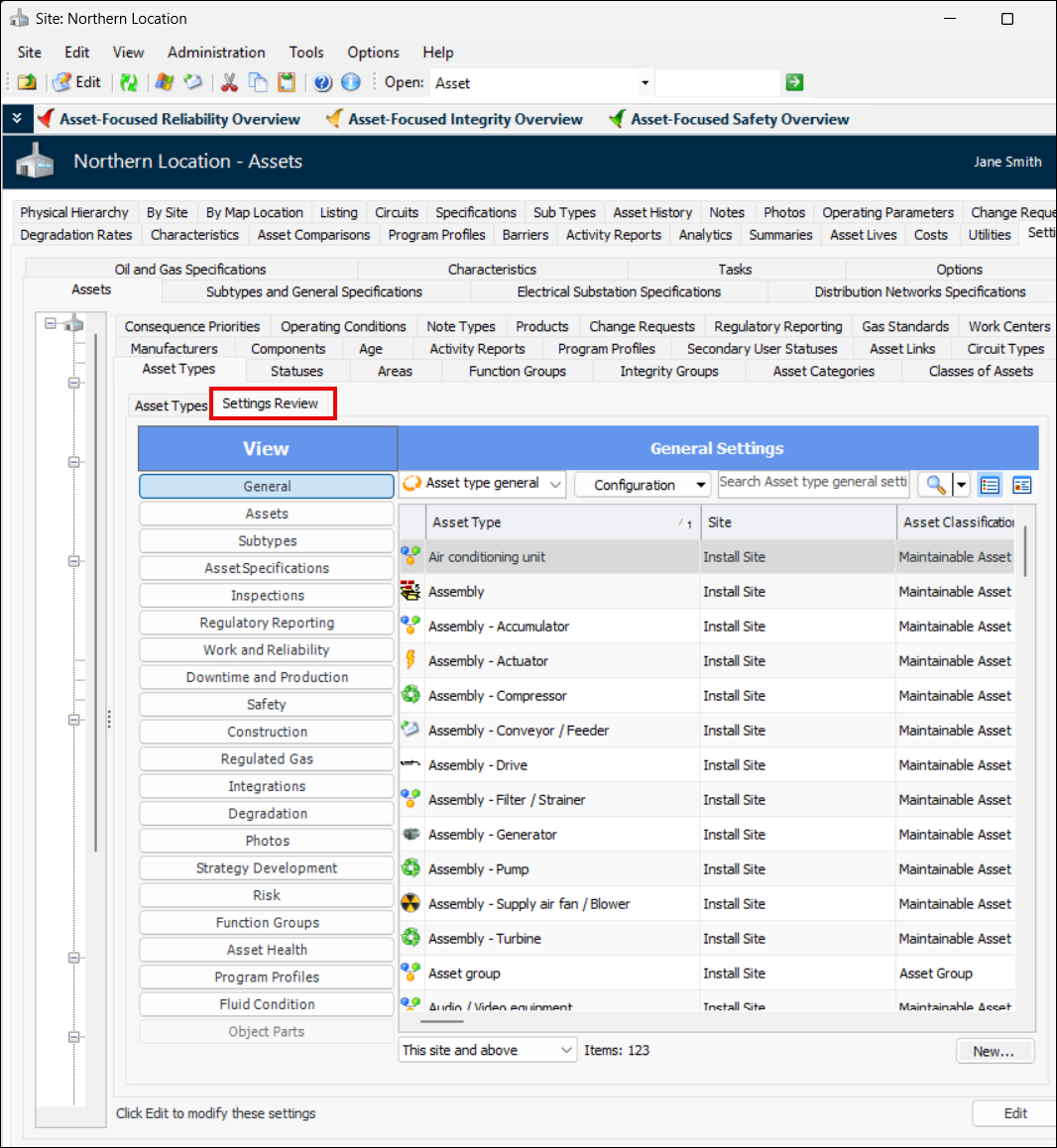Open the Administration menu

216,53
